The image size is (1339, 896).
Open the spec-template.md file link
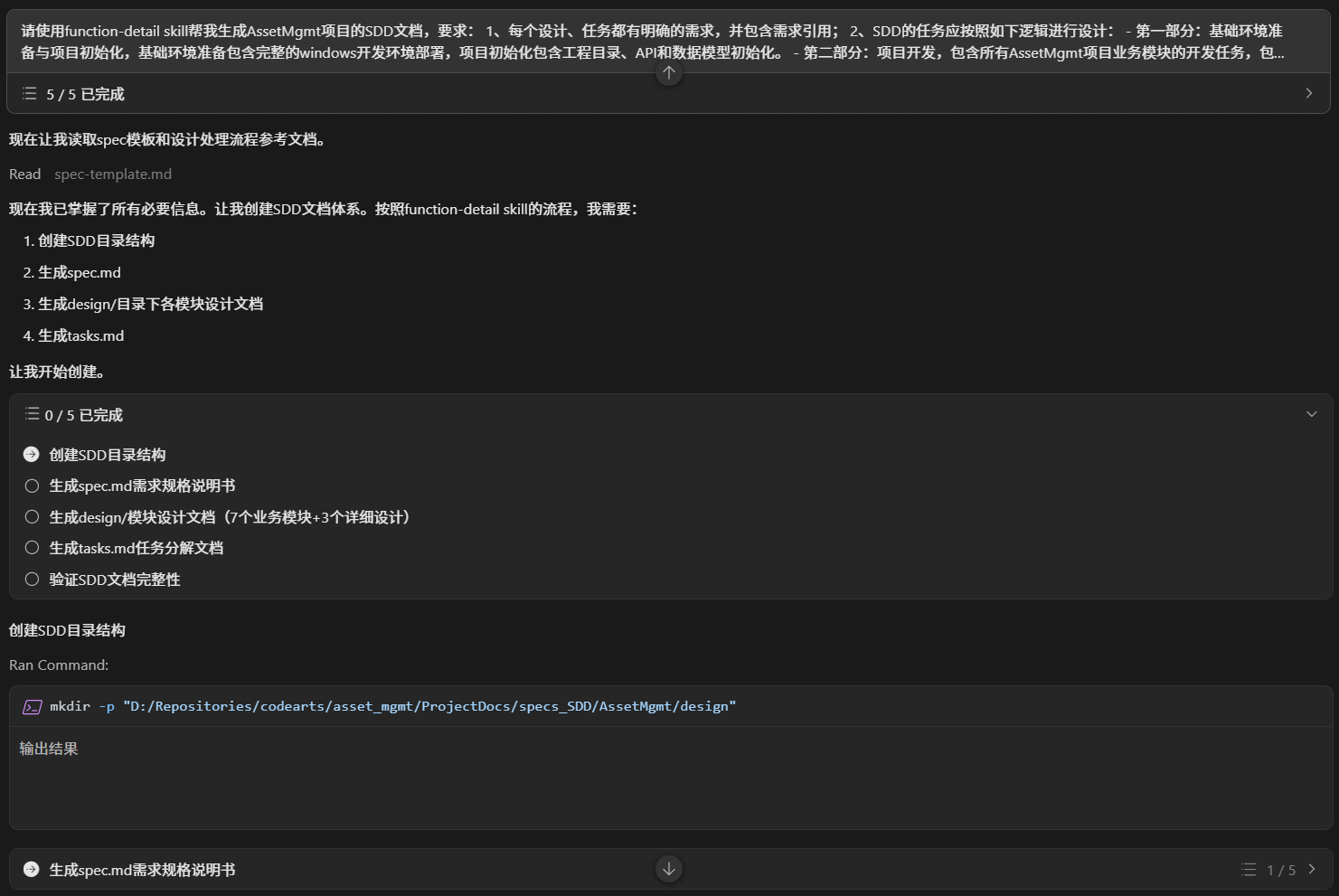coord(113,174)
